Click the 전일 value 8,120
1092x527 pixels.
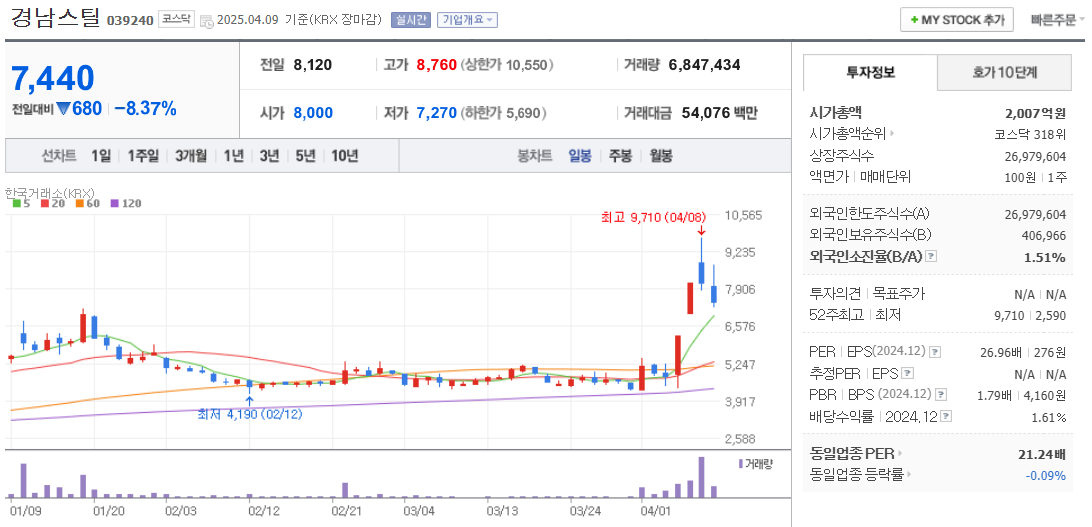[313, 65]
